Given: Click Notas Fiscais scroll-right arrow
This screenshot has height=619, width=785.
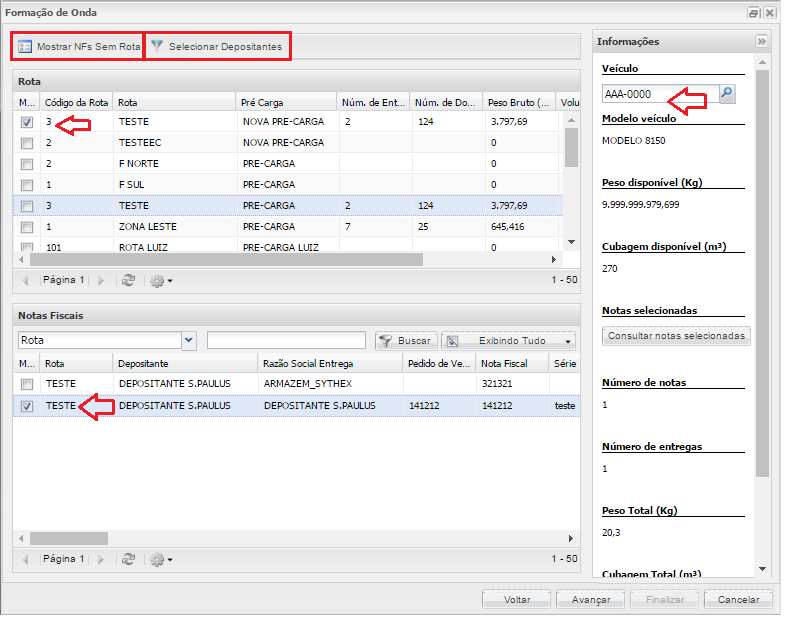Looking at the screenshot, I should (x=571, y=538).
